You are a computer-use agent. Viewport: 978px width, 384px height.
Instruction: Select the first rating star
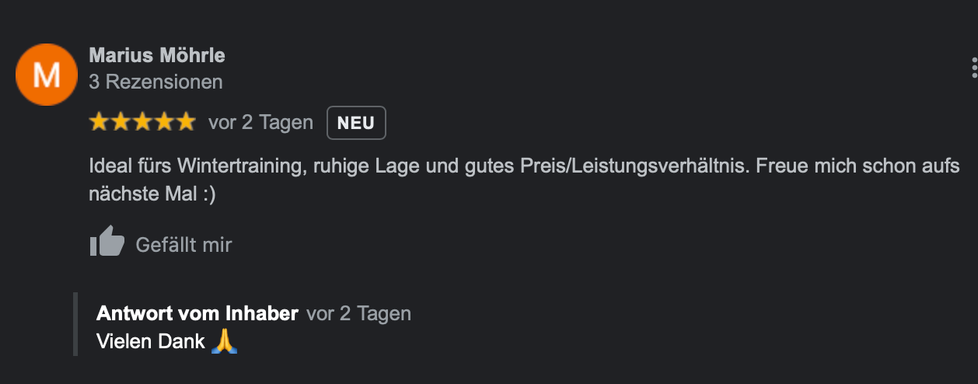click(99, 122)
